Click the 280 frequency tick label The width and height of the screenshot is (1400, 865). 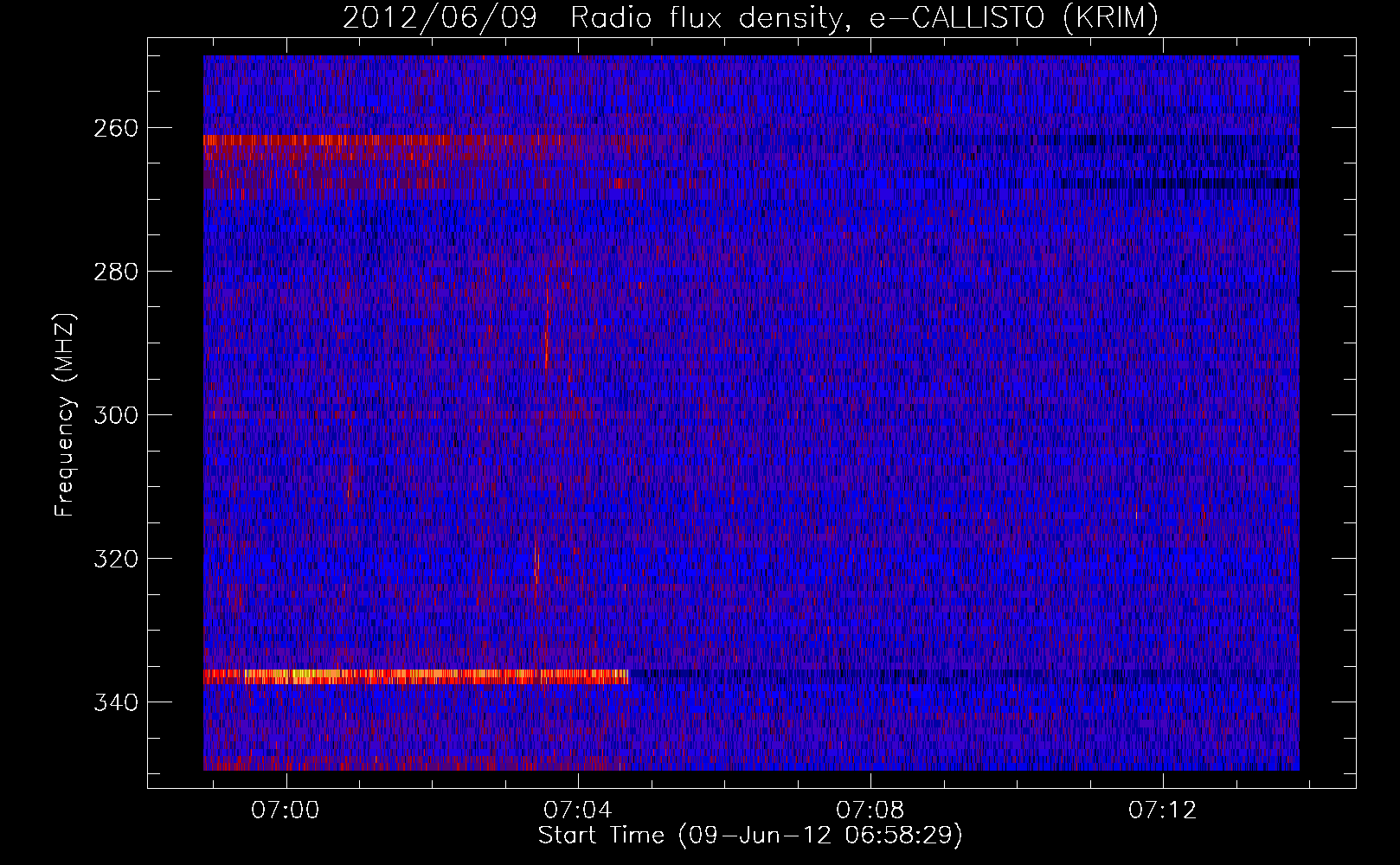(x=115, y=272)
